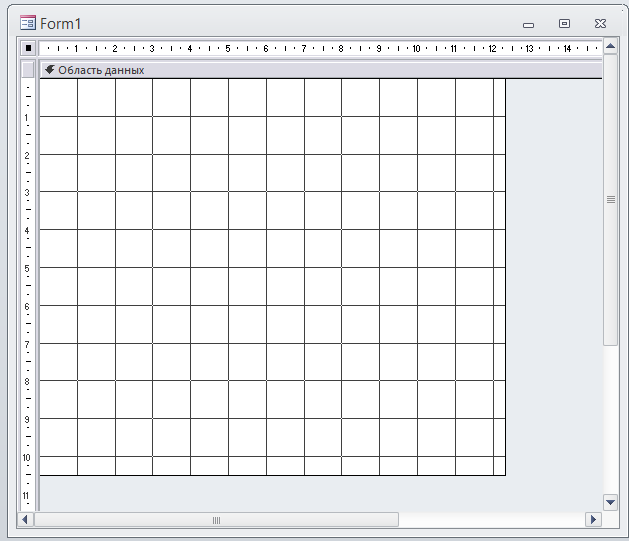
Task: Click the horizontal scrollbar right arrow
Action: [x=593, y=520]
